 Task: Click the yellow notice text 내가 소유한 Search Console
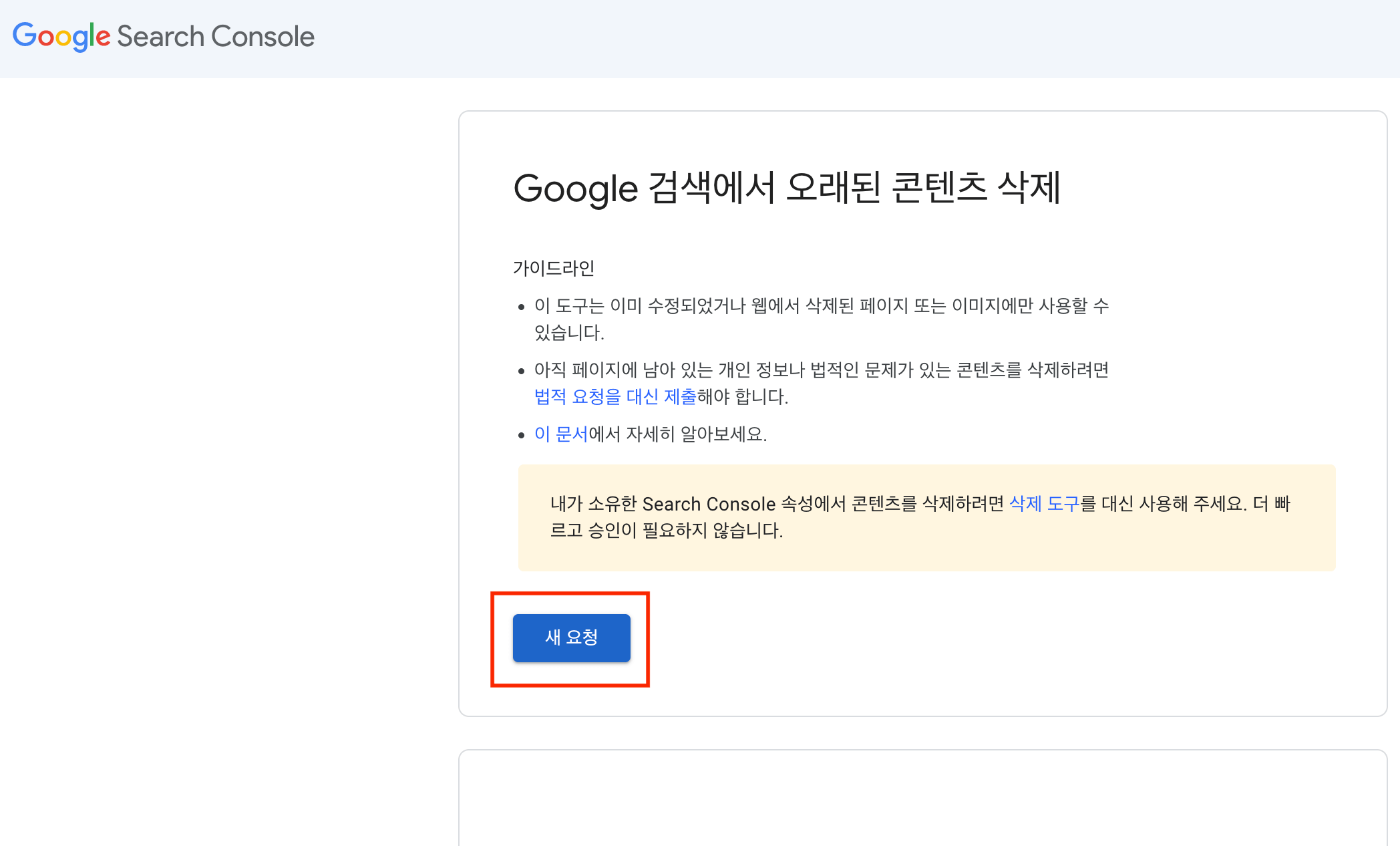coord(920,517)
